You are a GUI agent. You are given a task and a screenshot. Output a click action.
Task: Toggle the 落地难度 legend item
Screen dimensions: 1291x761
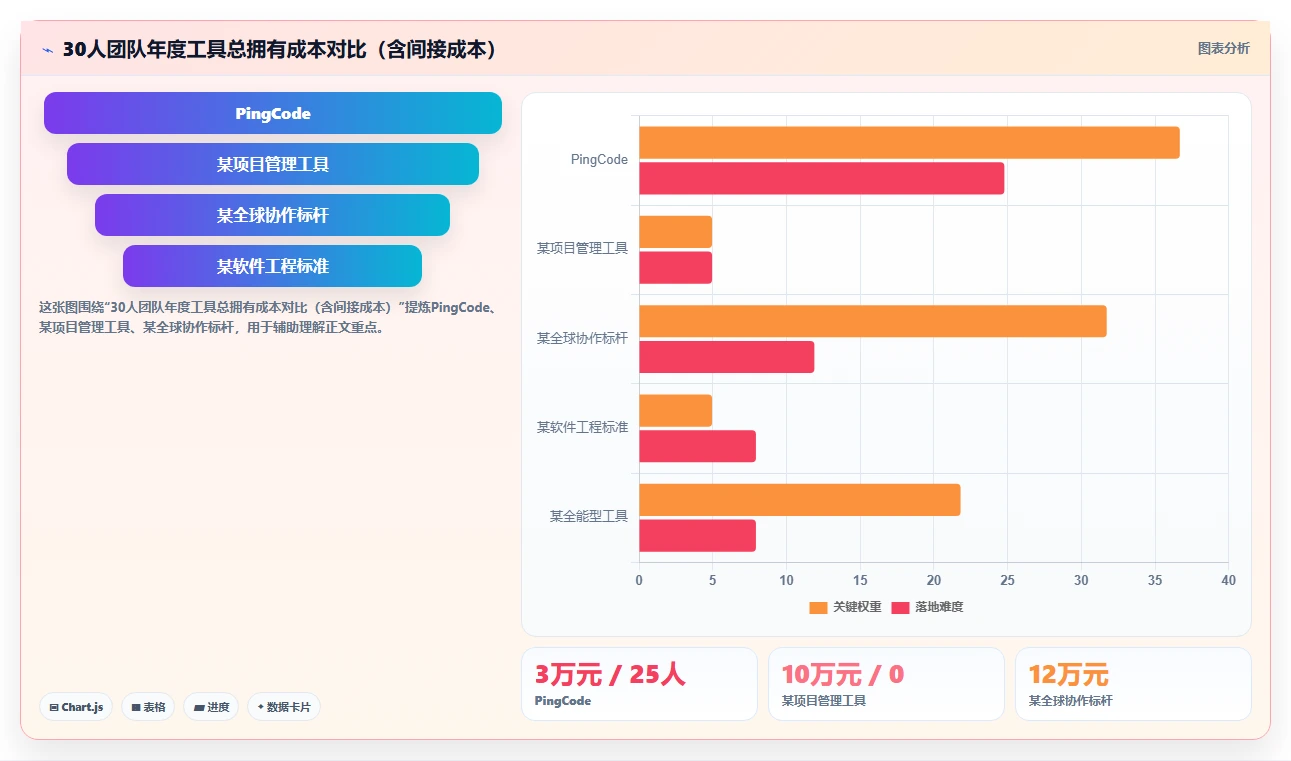pos(928,607)
